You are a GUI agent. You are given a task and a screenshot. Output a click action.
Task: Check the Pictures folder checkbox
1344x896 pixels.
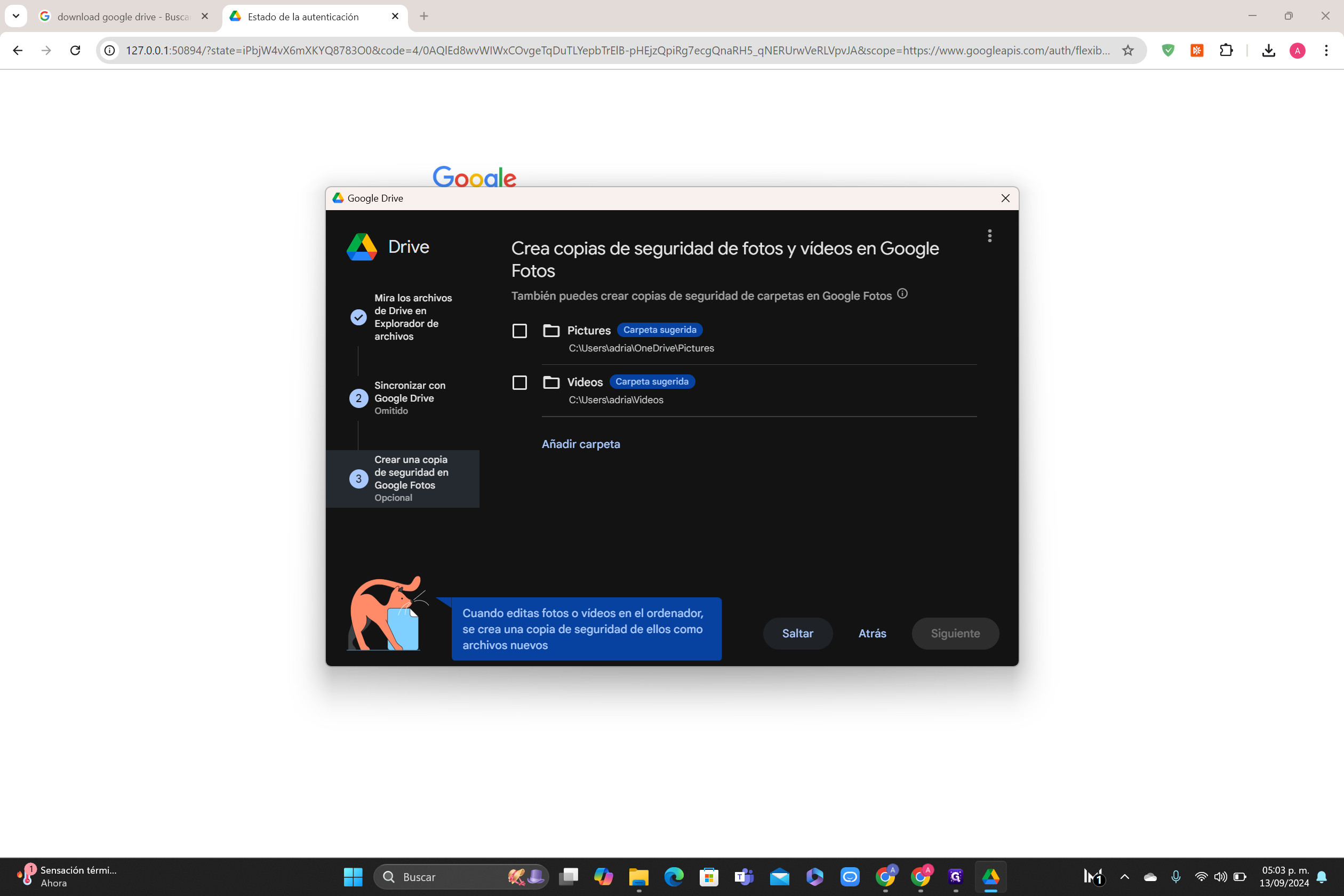(x=519, y=331)
